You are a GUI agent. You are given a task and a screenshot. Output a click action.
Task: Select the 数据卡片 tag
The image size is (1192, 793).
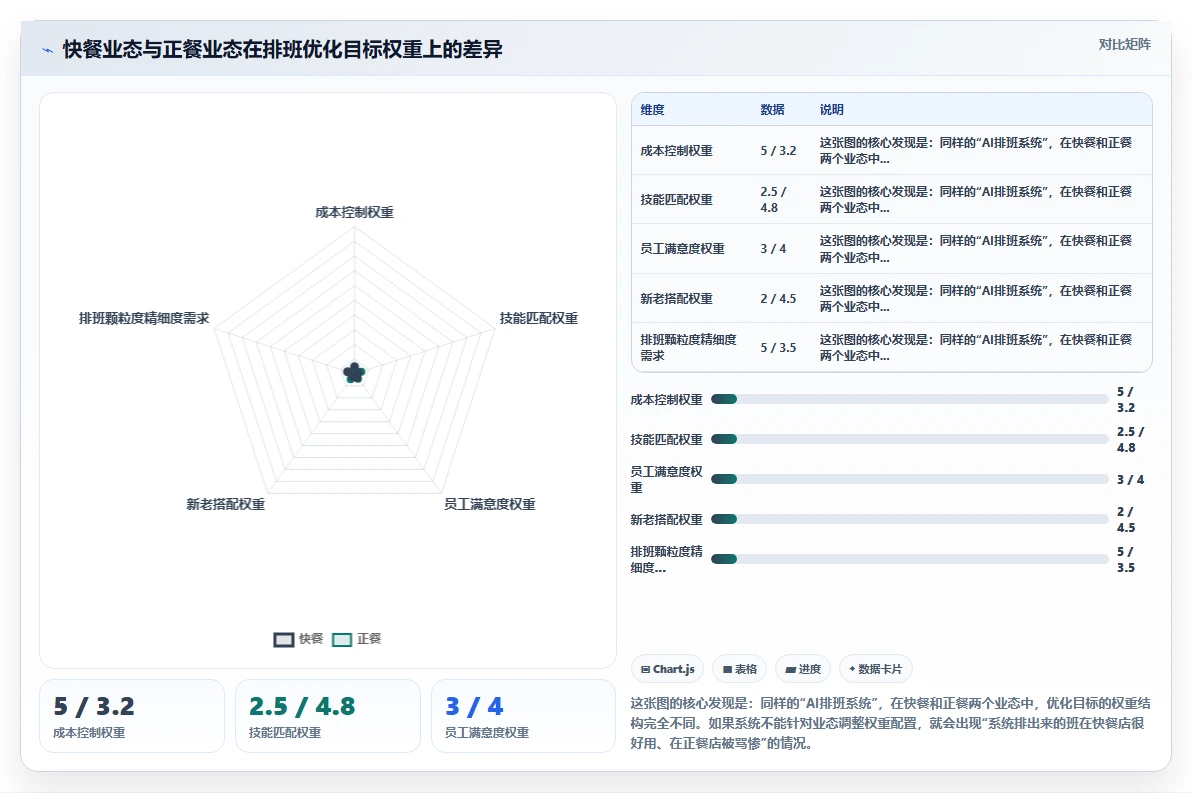pyautogui.click(x=876, y=669)
